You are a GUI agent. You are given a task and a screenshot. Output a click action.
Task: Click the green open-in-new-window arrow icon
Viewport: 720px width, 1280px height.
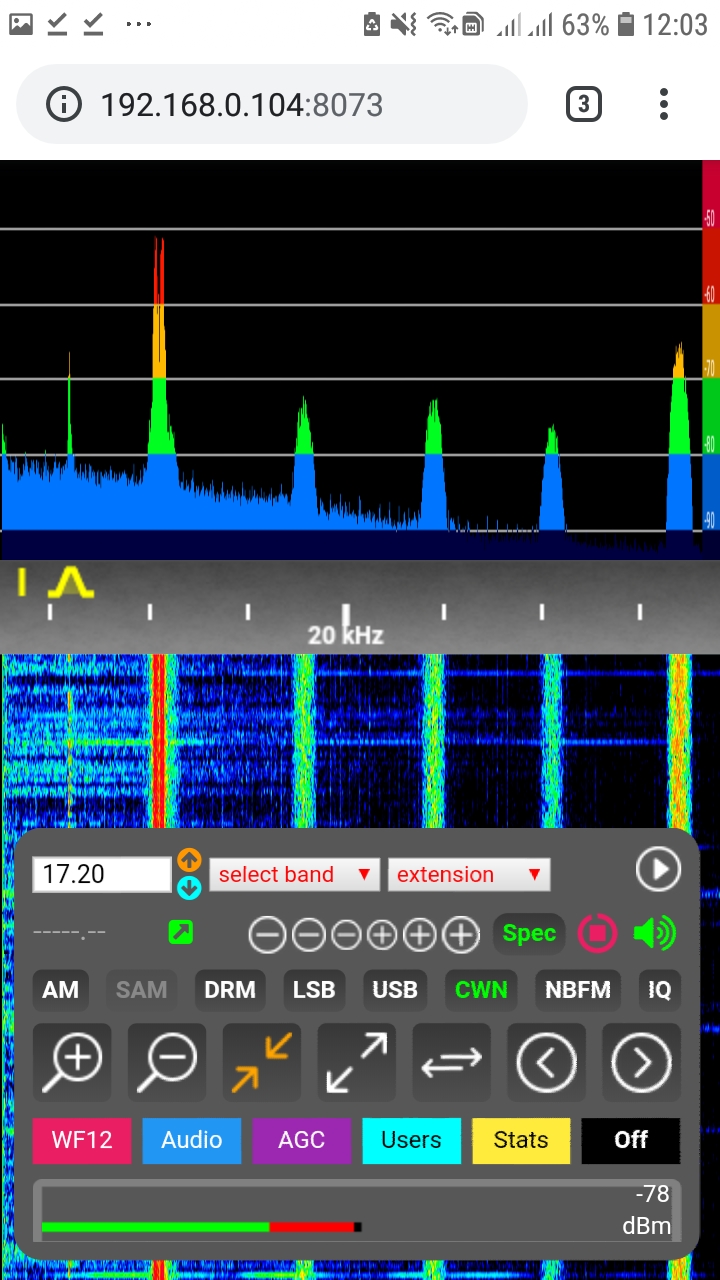[181, 933]
